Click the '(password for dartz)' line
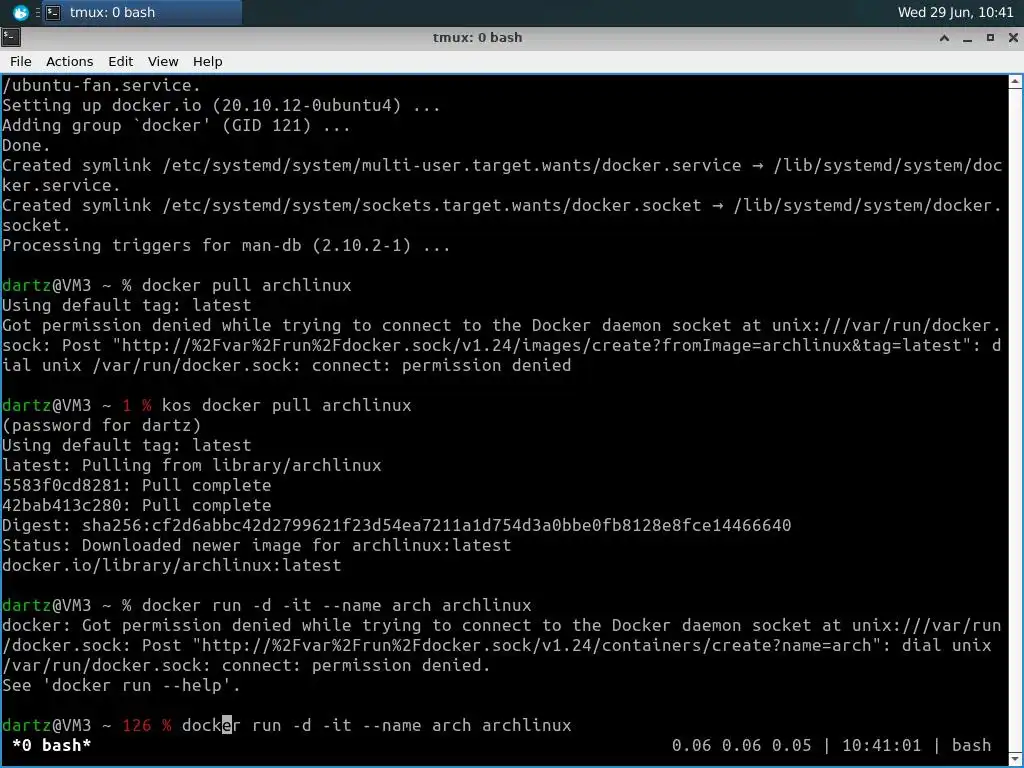 [x=101, y=425]
